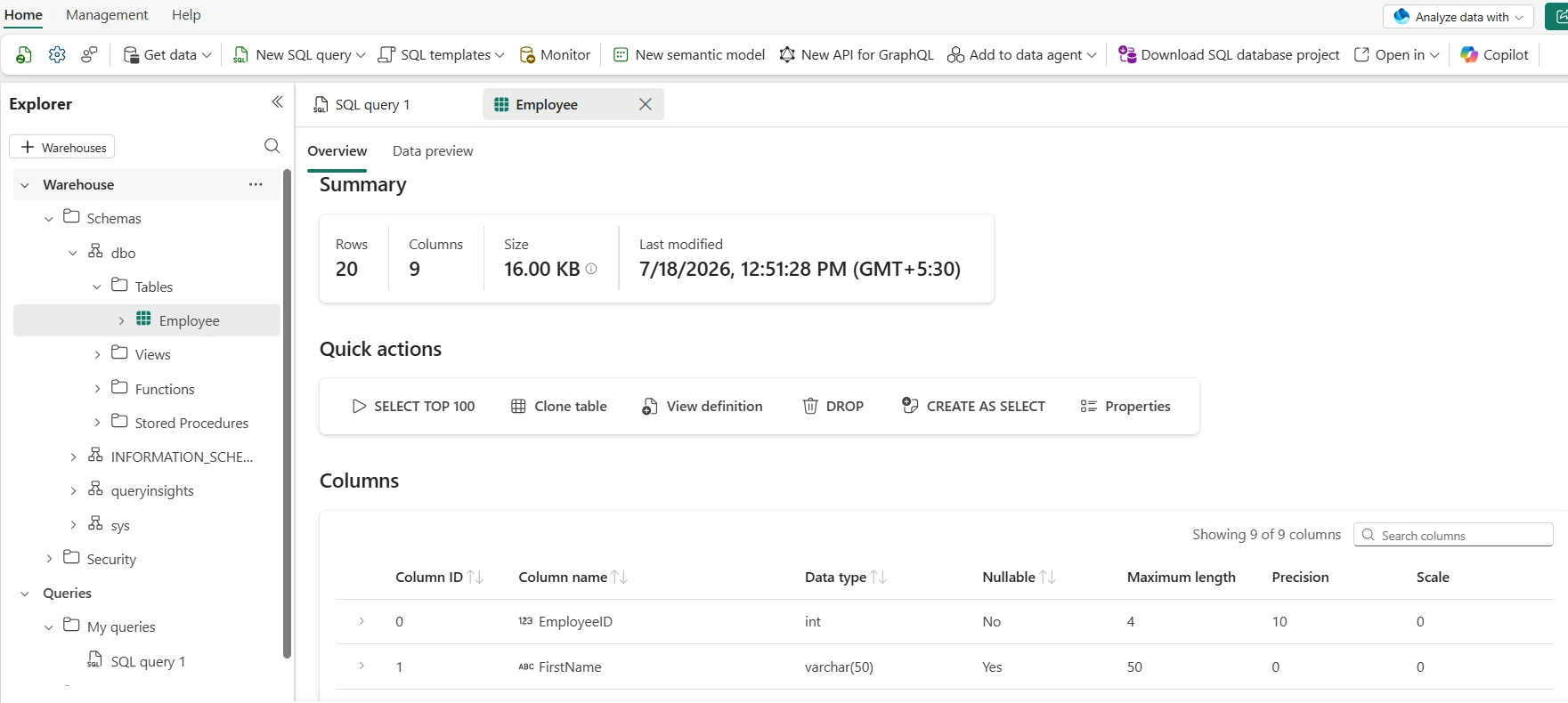Expand the sys schema node
Image resolution: width=1568 pixels, height=703 pixels.
pyautogui.click(x=73, y=526)
